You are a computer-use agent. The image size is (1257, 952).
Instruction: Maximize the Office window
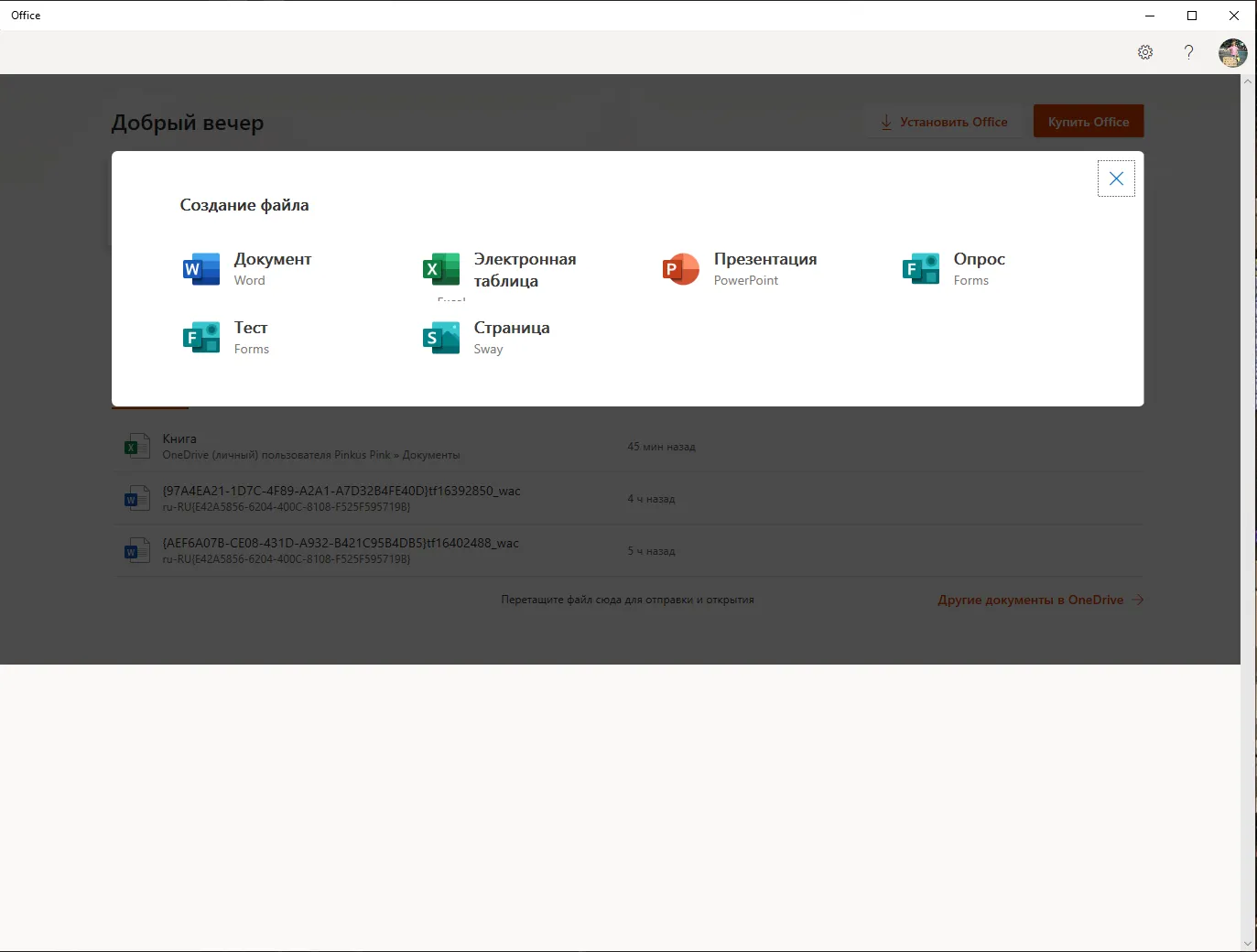click(x=1192, y=16)
